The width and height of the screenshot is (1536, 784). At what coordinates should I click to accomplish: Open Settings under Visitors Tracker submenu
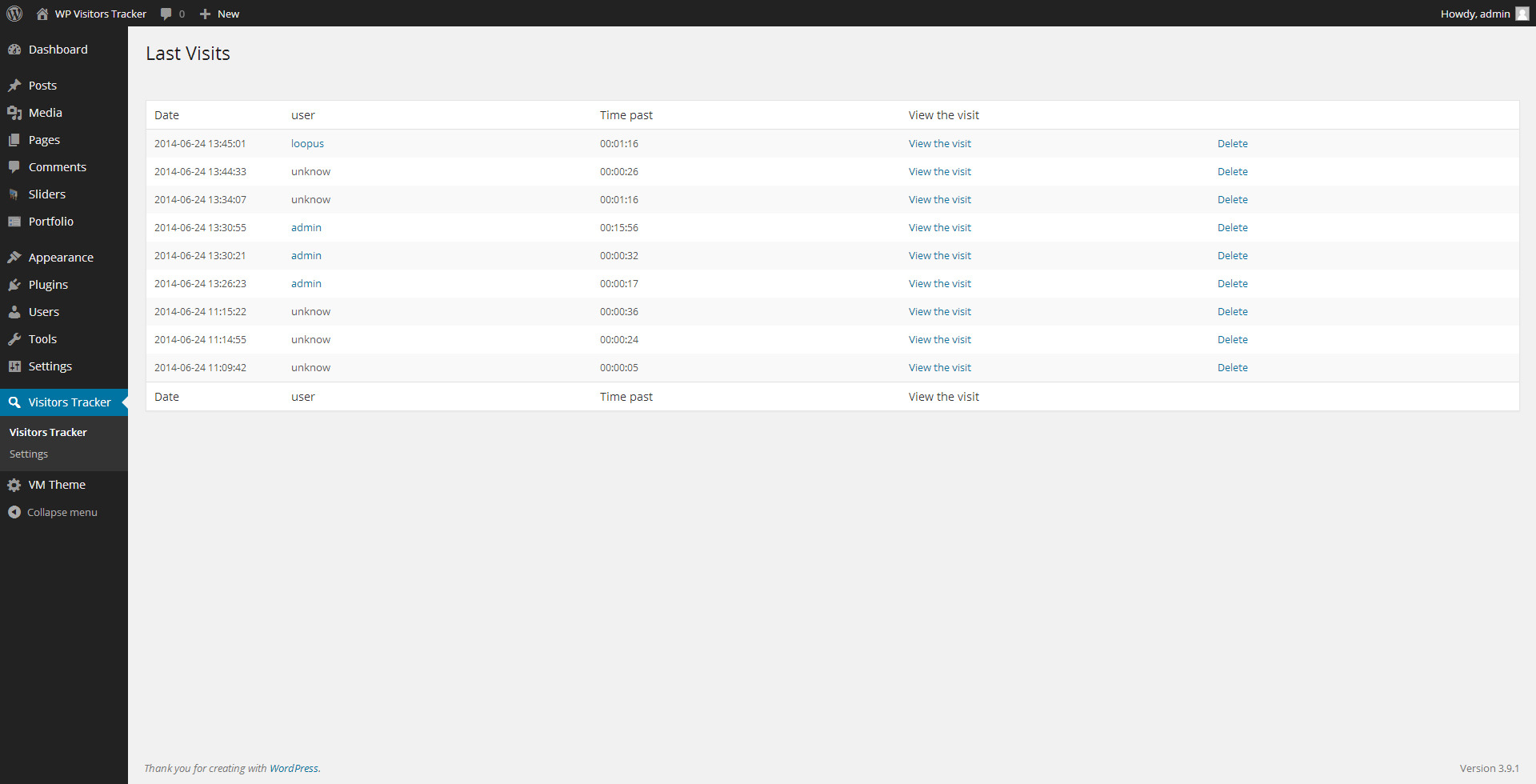coord(28,454)
